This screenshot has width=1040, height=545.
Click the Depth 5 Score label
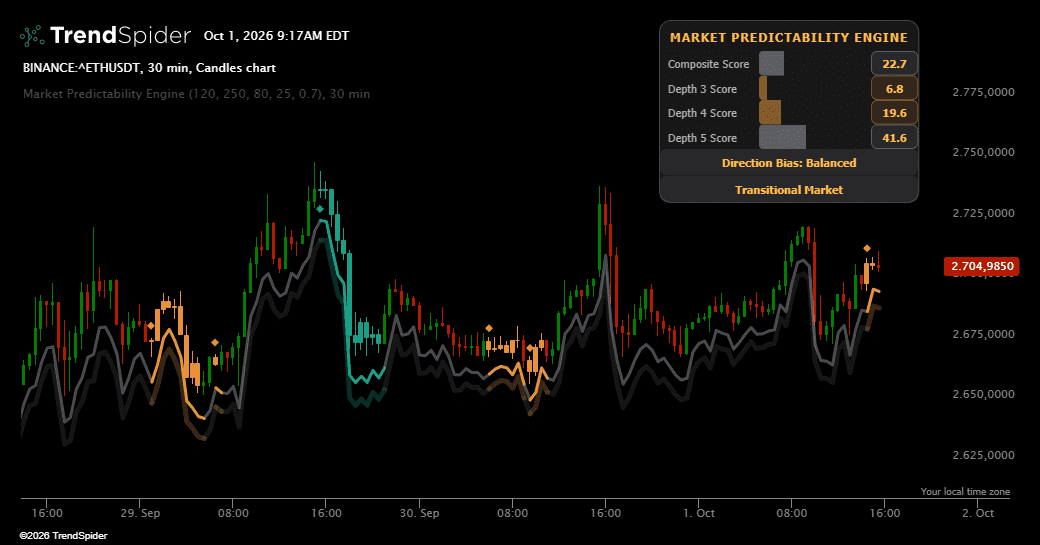(x=702, y=138)
